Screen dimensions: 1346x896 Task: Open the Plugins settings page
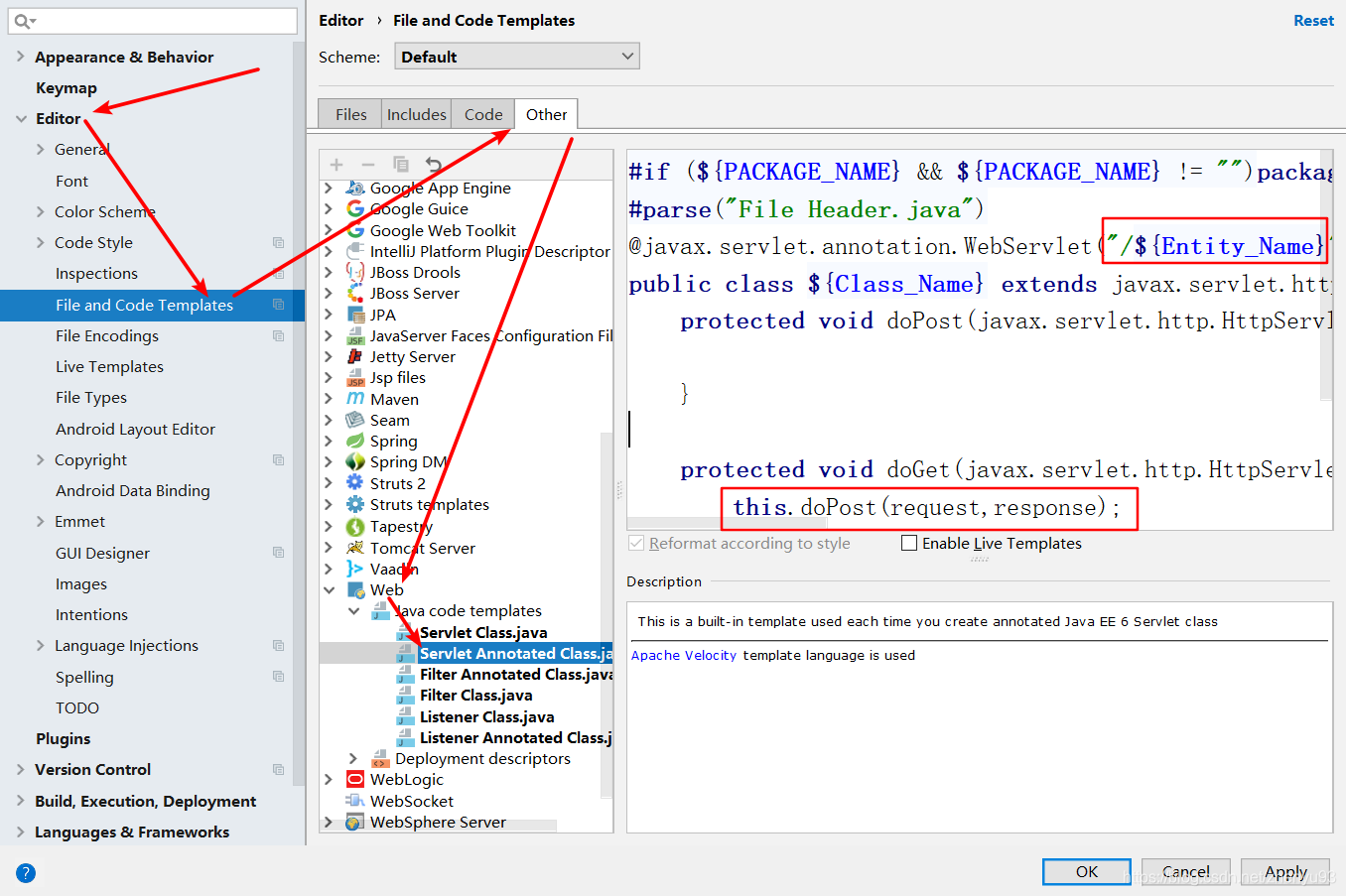[64, 738]
